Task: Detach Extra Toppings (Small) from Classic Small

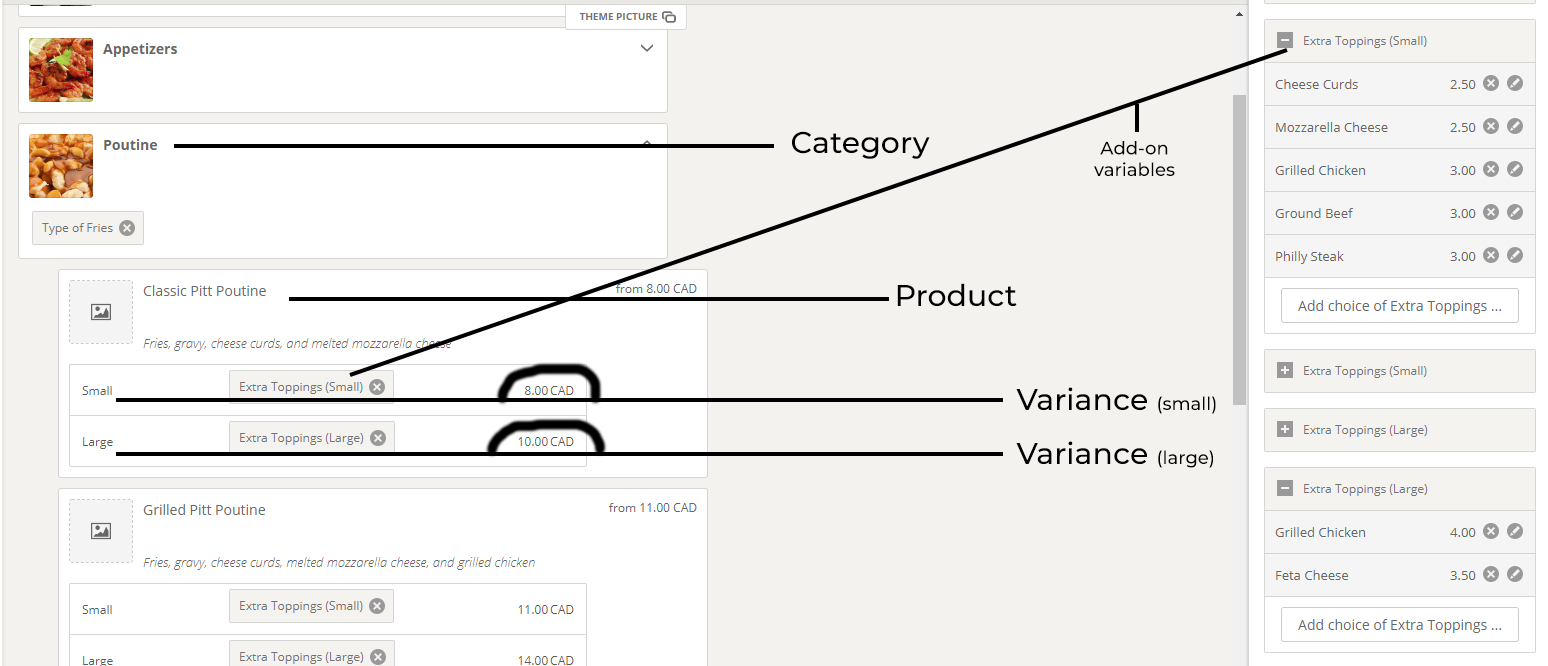Action: pos(377,387)
